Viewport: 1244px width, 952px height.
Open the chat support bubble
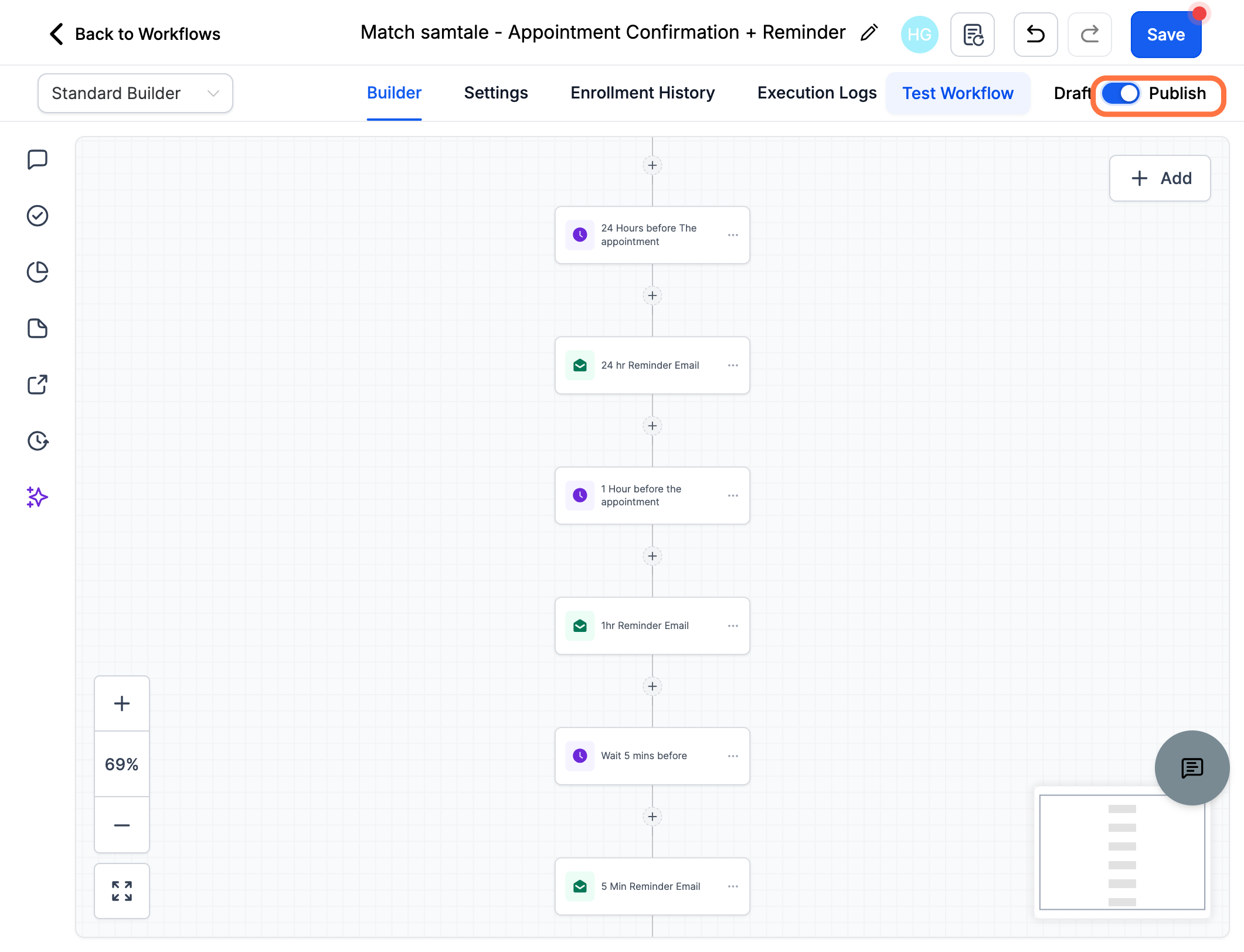[1192, 768]
